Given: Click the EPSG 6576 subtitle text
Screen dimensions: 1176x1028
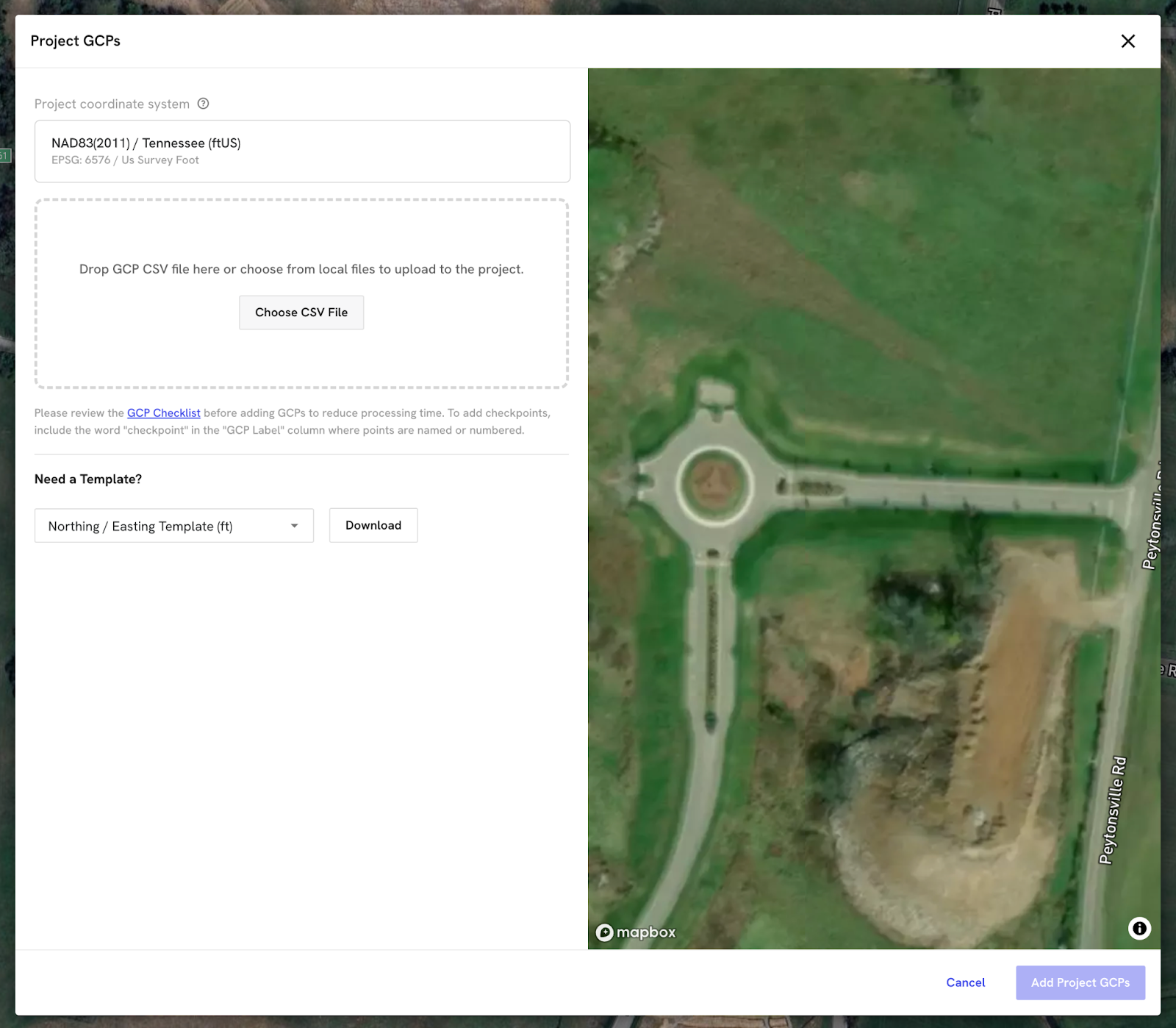Looking at the screenshot, I should [x=125, y=160].
